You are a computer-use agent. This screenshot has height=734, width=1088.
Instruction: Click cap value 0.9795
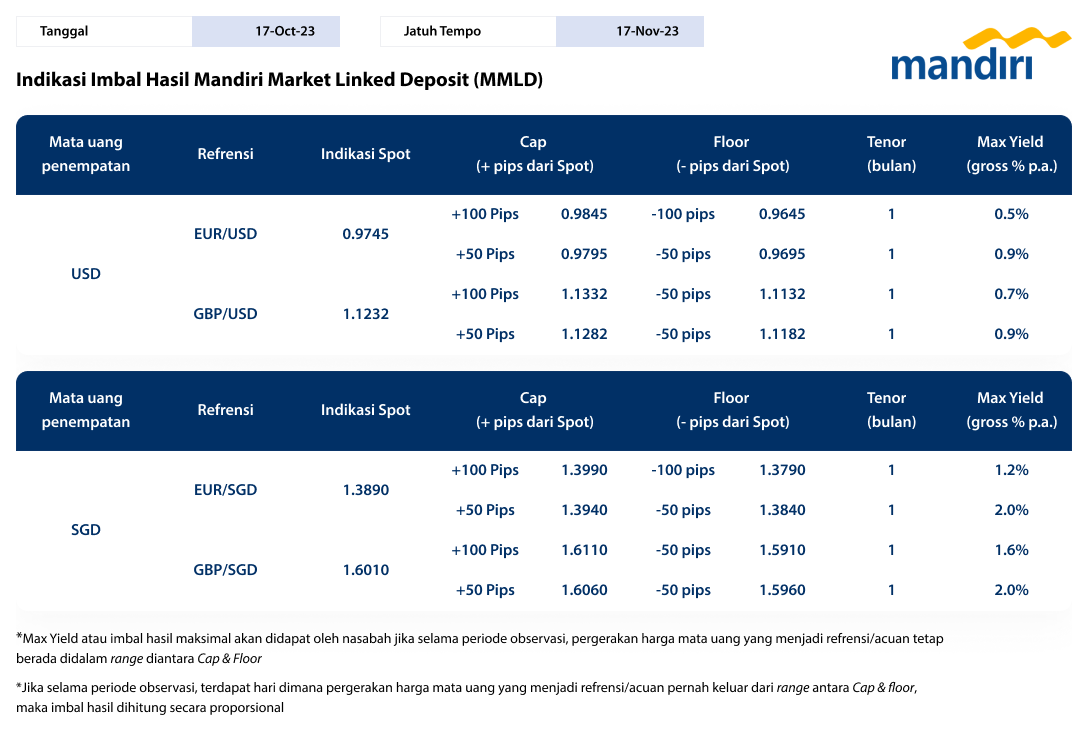click(x=584, y=254)
